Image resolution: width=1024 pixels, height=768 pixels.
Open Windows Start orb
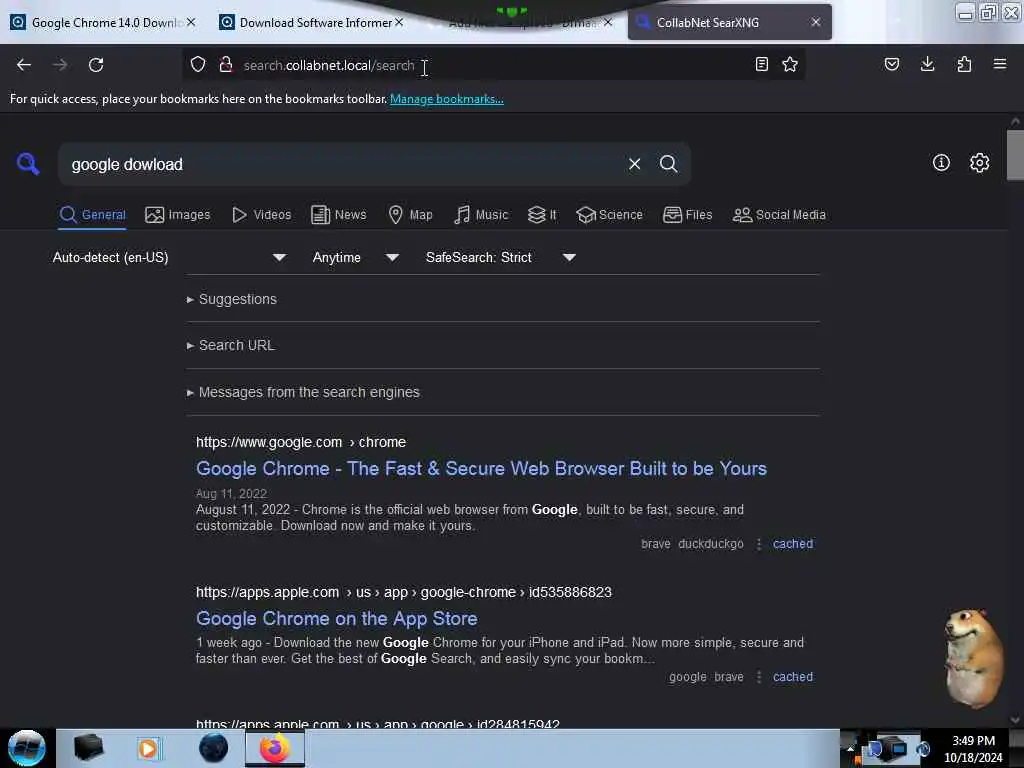27,748
